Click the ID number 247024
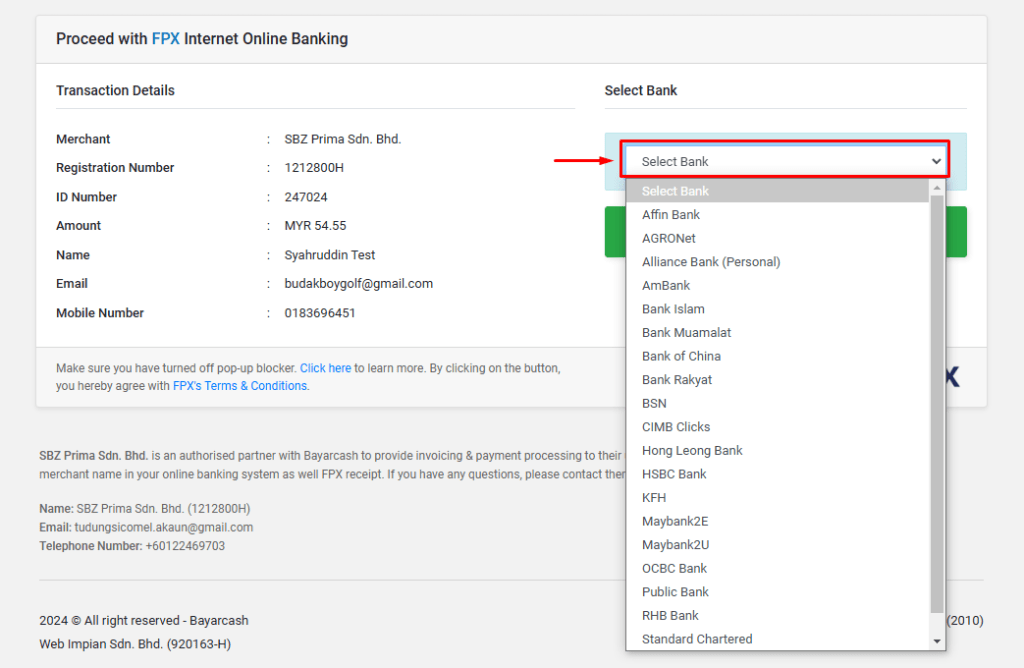Image resolution: width=1024 pixels, height=668 pixels. (306, 197)
